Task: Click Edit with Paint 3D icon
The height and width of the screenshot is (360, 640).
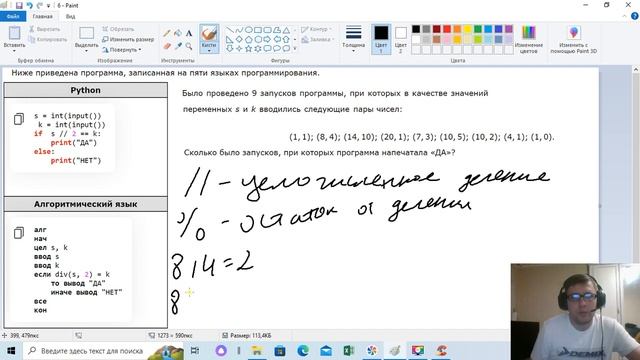Action: click(x=574, y=33)
